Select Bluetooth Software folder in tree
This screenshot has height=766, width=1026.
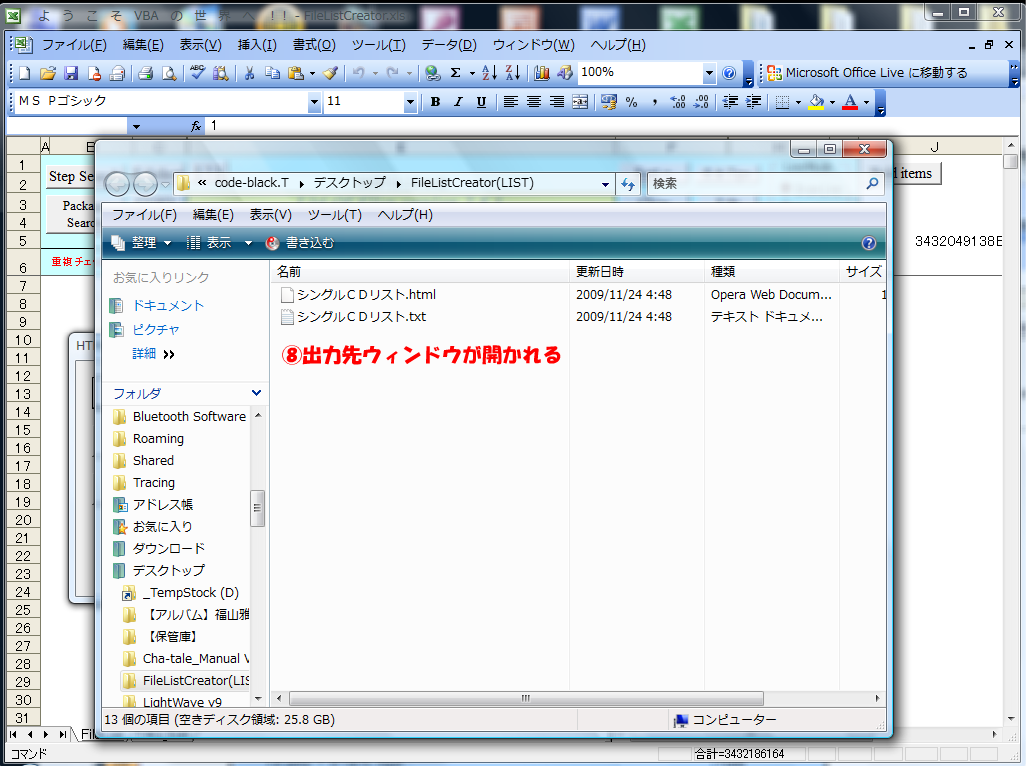point(189,417)
